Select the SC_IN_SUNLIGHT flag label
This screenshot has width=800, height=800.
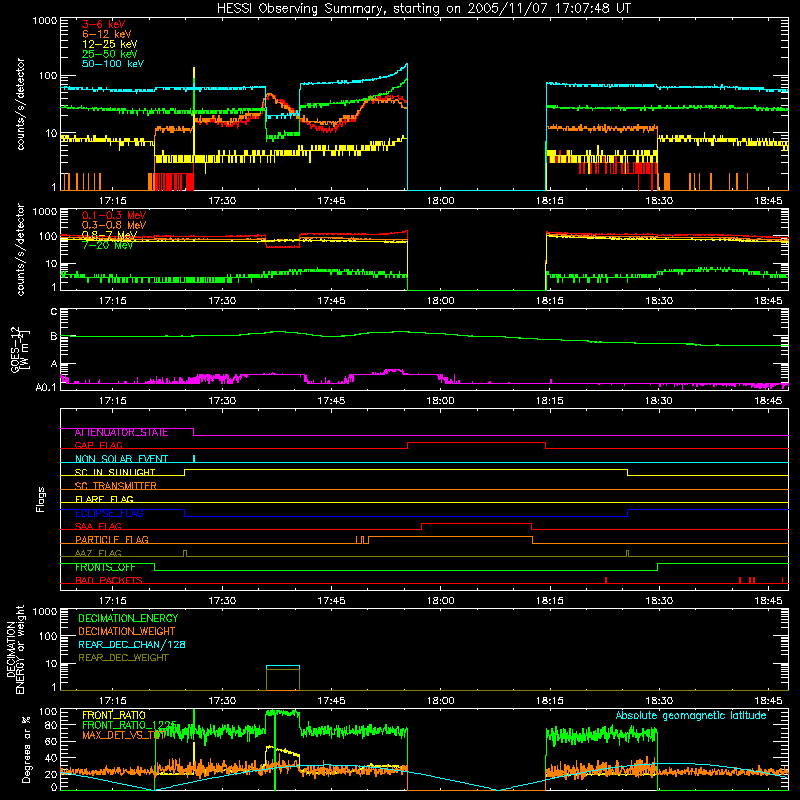[x=115, y=472]
